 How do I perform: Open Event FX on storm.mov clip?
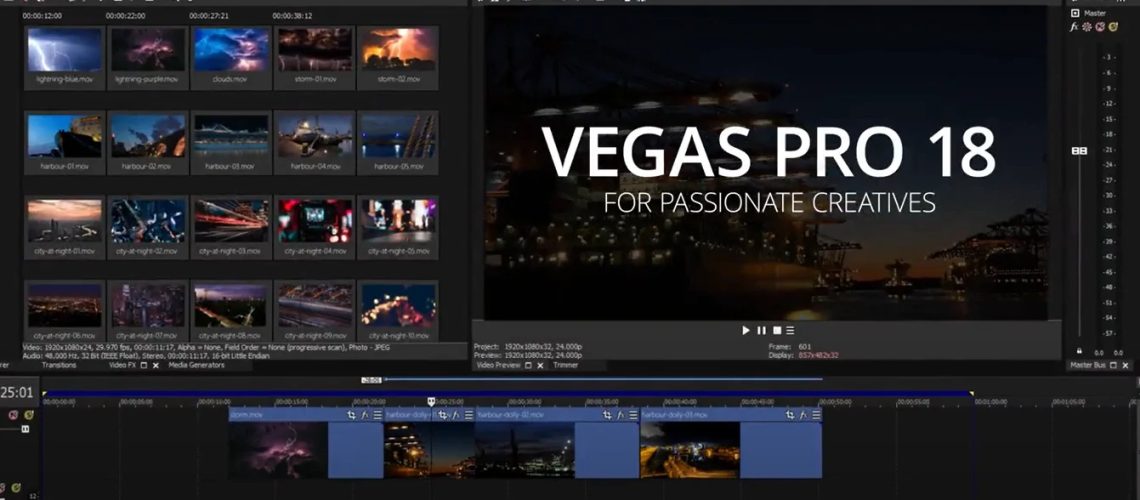365,415
